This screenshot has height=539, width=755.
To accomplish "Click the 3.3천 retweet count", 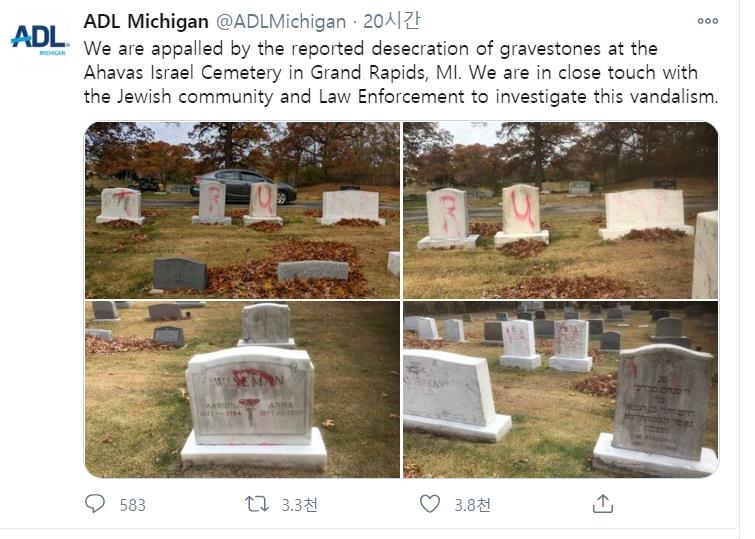I will [x=299, y=505].
